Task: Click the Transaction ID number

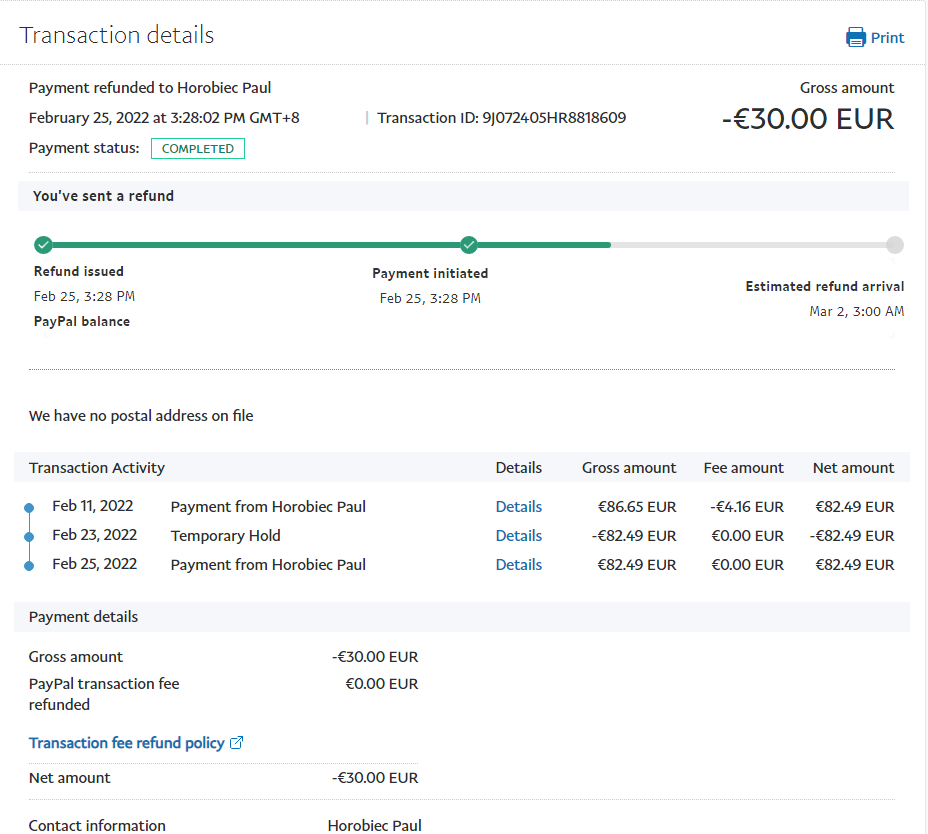Action: click(554, 118)
